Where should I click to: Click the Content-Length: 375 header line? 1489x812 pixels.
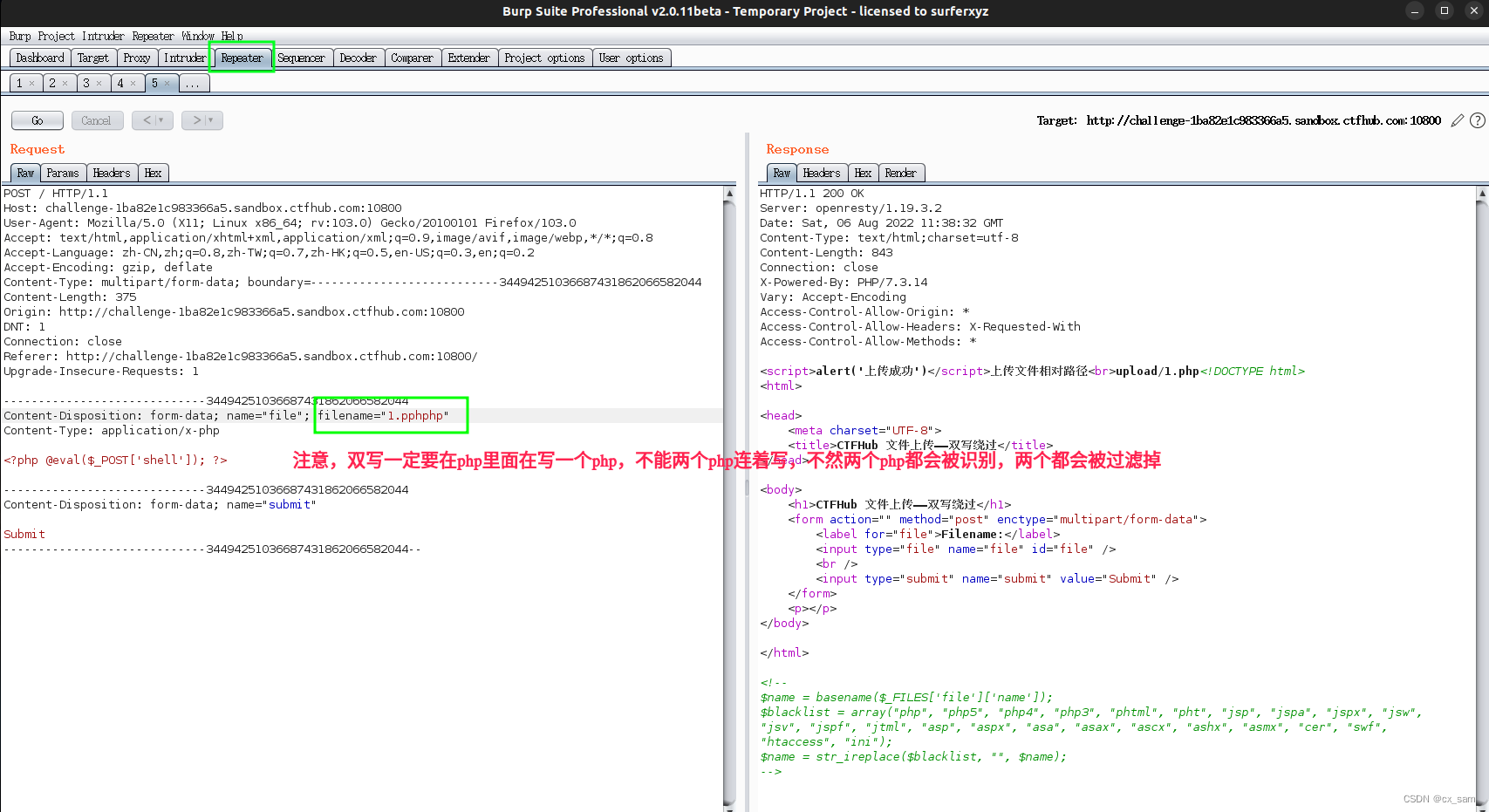pyautogui.click(x=70, y=297)
